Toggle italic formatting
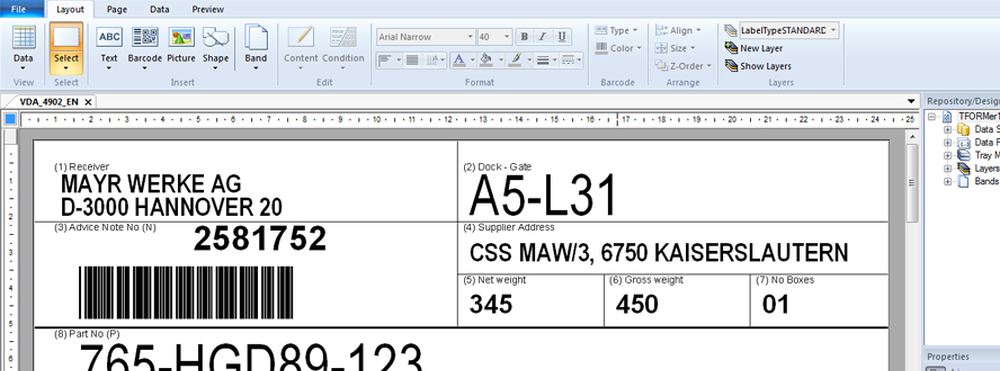Viewport: 1000px width, 371px height. click(x=542, y=37)
